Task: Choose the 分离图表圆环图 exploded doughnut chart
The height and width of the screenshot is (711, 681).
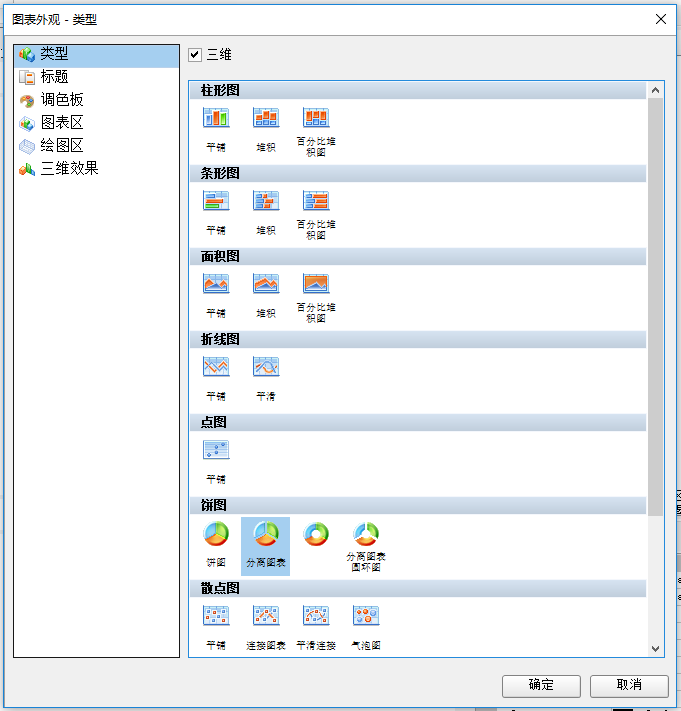Action: pyautogui.click(x=366, y=534)
